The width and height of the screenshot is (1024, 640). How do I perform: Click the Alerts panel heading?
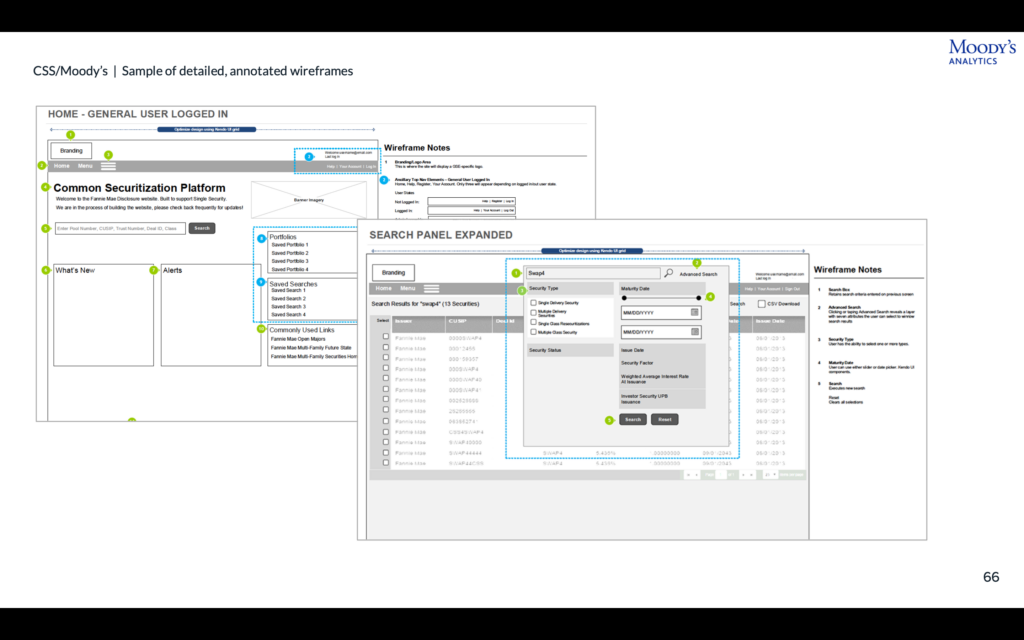click(172, 270)
